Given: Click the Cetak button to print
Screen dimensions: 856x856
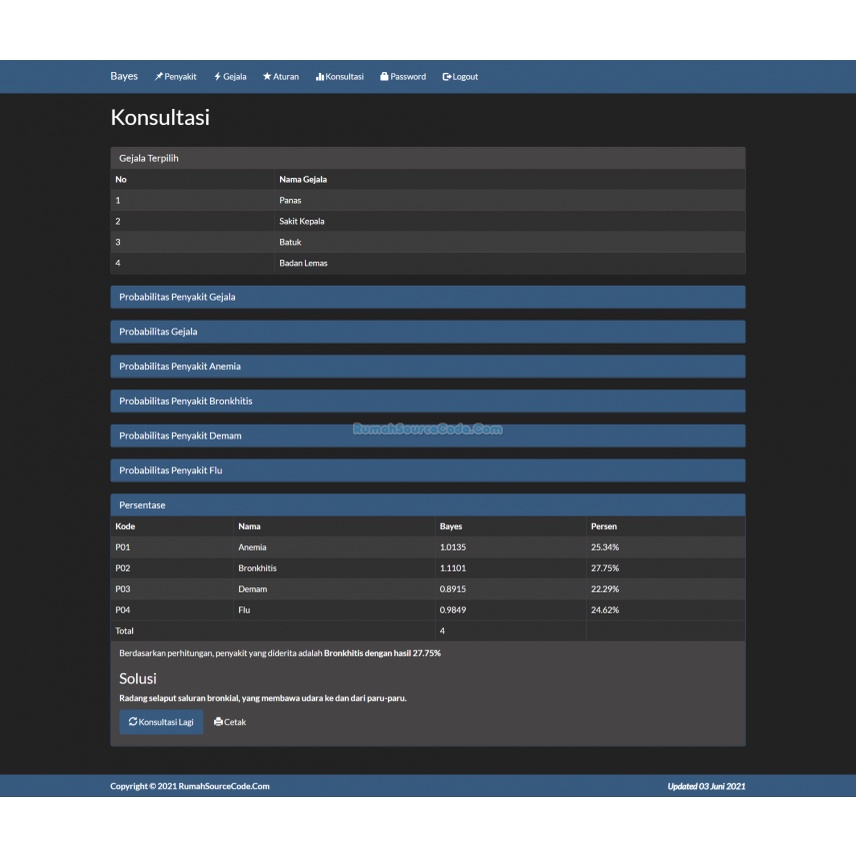Looking at the screenshot, I should coord(230,721).
